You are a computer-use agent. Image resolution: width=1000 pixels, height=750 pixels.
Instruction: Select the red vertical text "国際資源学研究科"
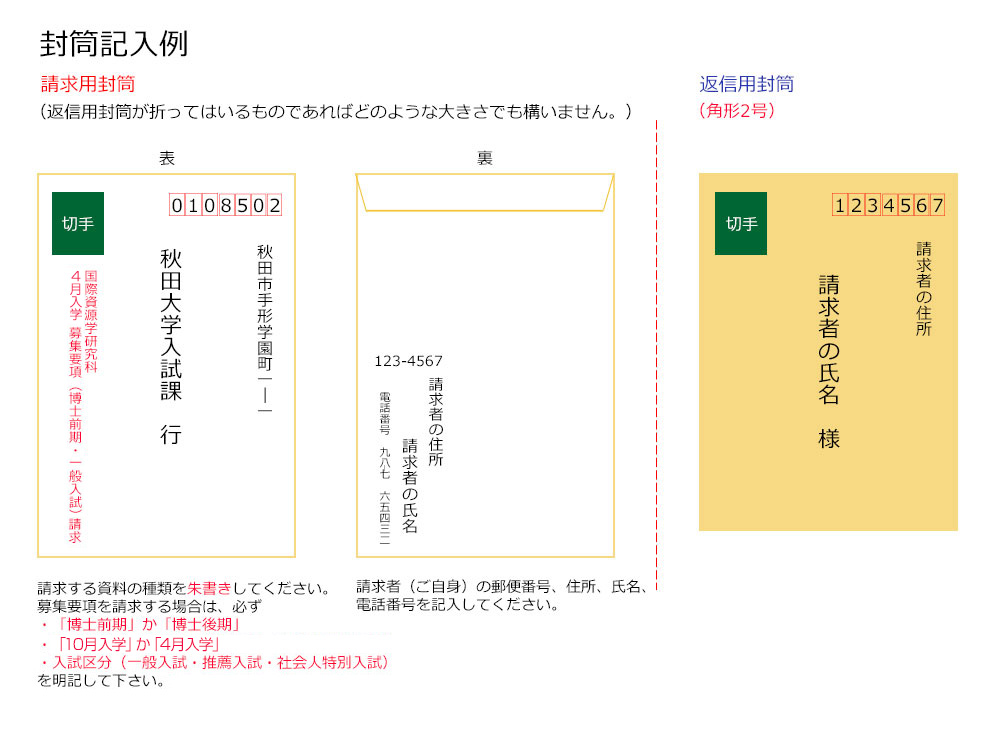[x=91, y=321]
